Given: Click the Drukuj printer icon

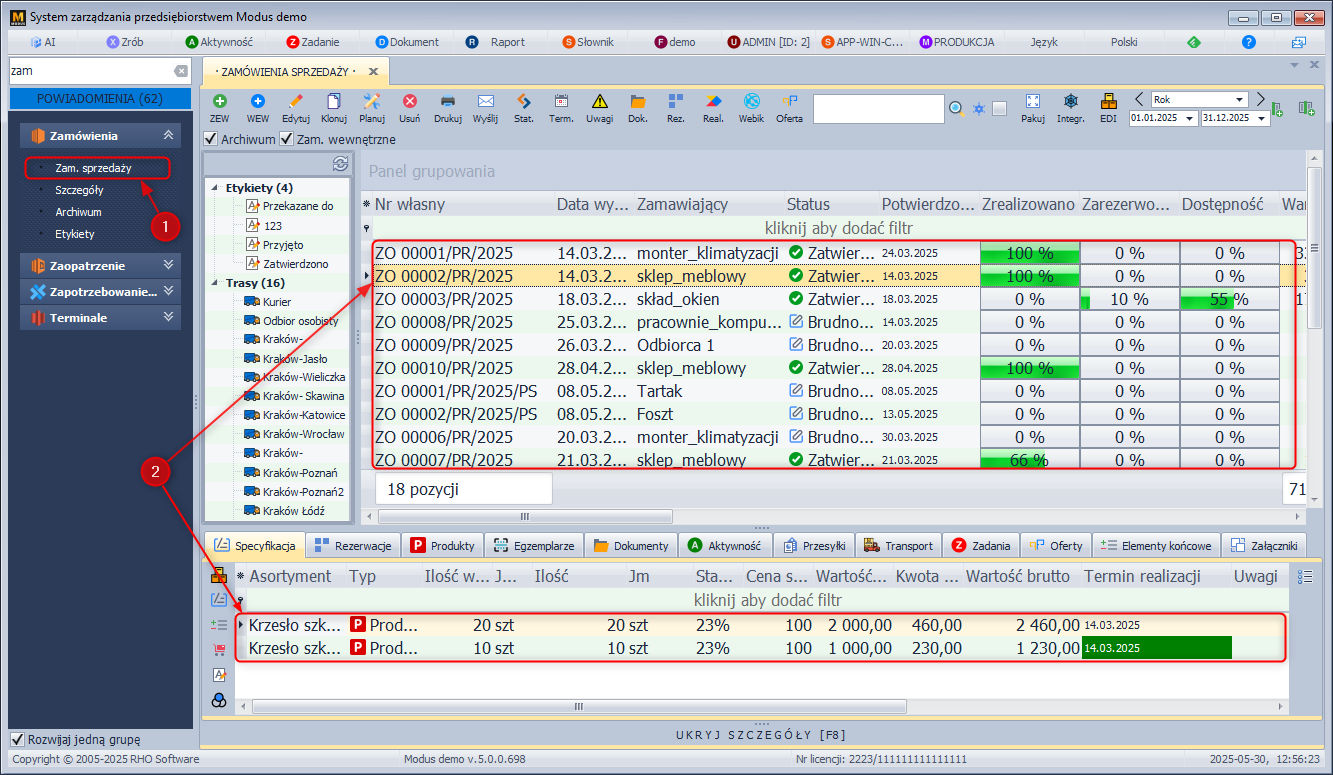Looking at the screenshot, I should click(x=448, y=102).
